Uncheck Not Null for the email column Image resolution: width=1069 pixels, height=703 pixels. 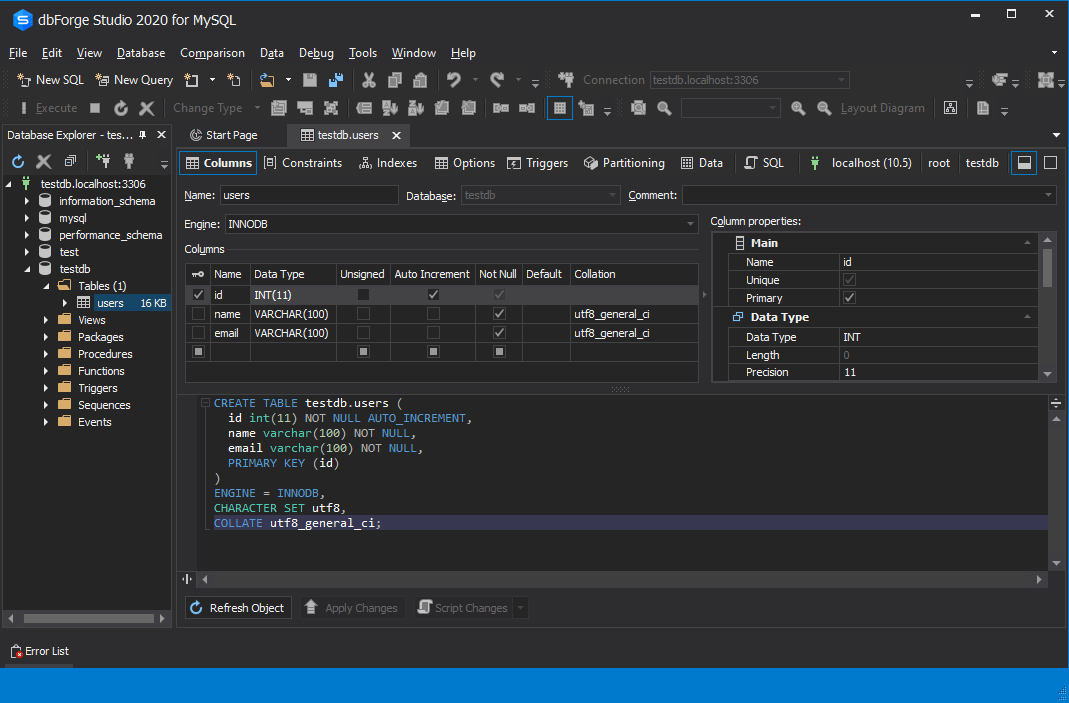pos(499,333)
